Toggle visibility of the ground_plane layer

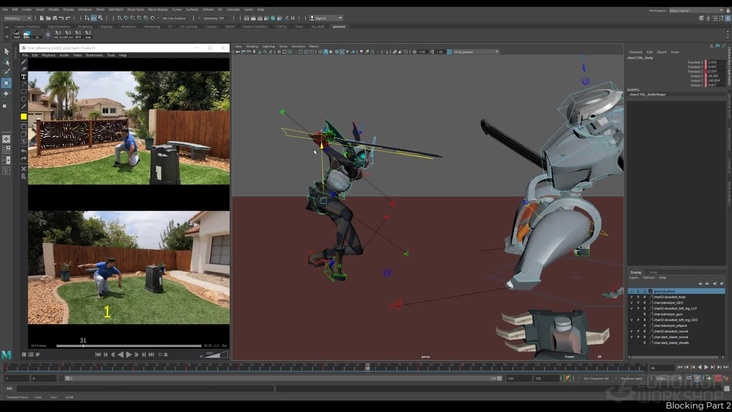coord(632,291)
